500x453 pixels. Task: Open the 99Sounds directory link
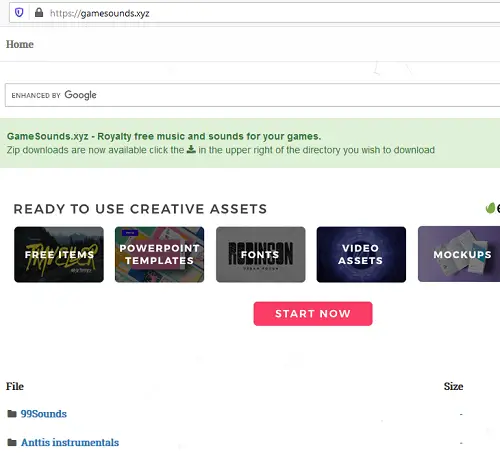(x=44, y=414)
